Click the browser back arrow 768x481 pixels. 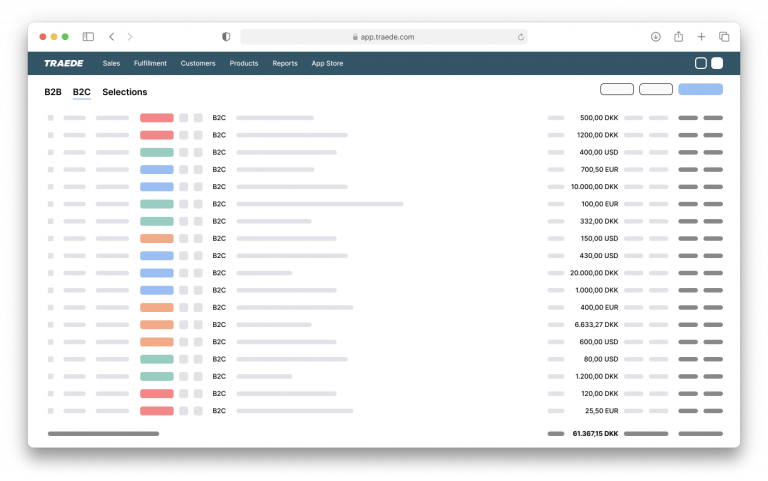pos(111,37)
